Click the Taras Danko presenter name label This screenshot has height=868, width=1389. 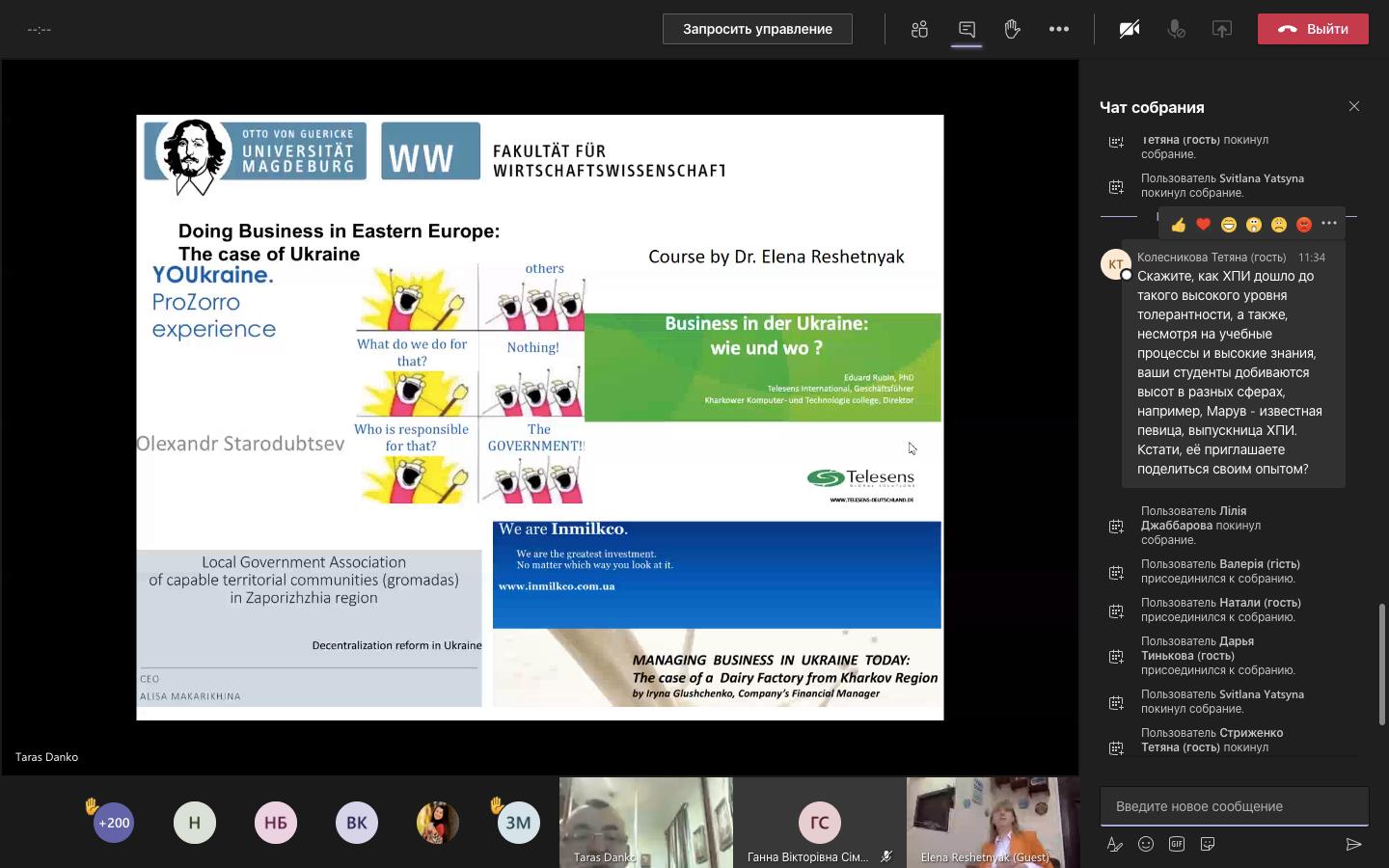coord(46,757)
